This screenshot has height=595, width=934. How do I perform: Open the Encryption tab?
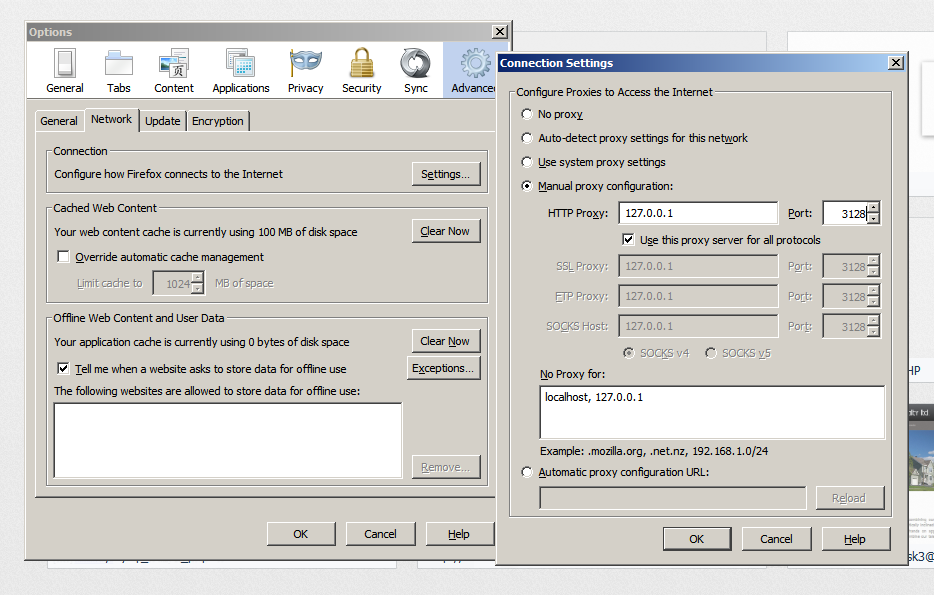coord(217,120)
